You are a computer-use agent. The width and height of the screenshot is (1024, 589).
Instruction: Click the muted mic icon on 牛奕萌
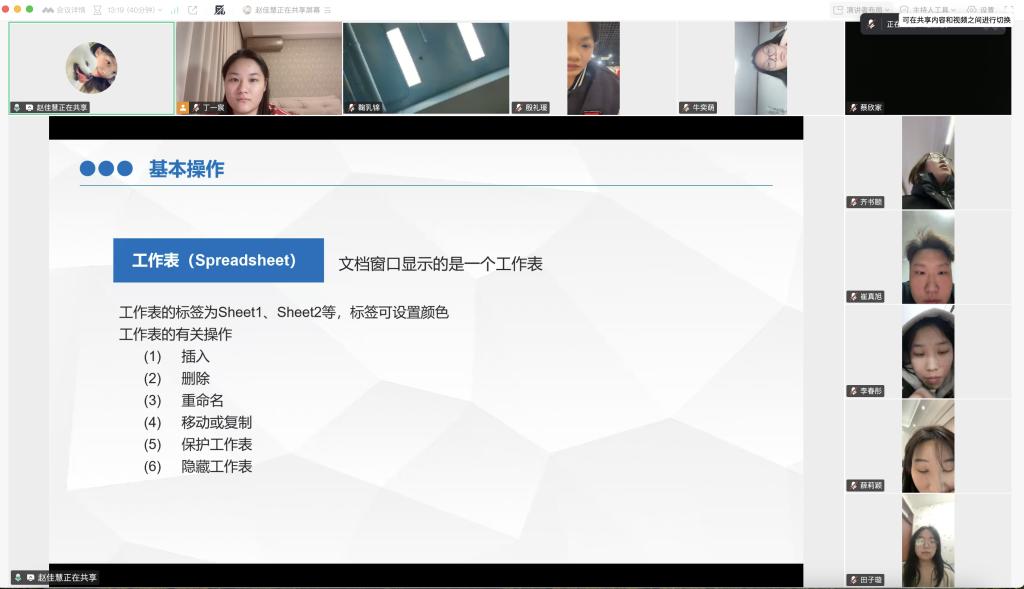coord(685,107)
